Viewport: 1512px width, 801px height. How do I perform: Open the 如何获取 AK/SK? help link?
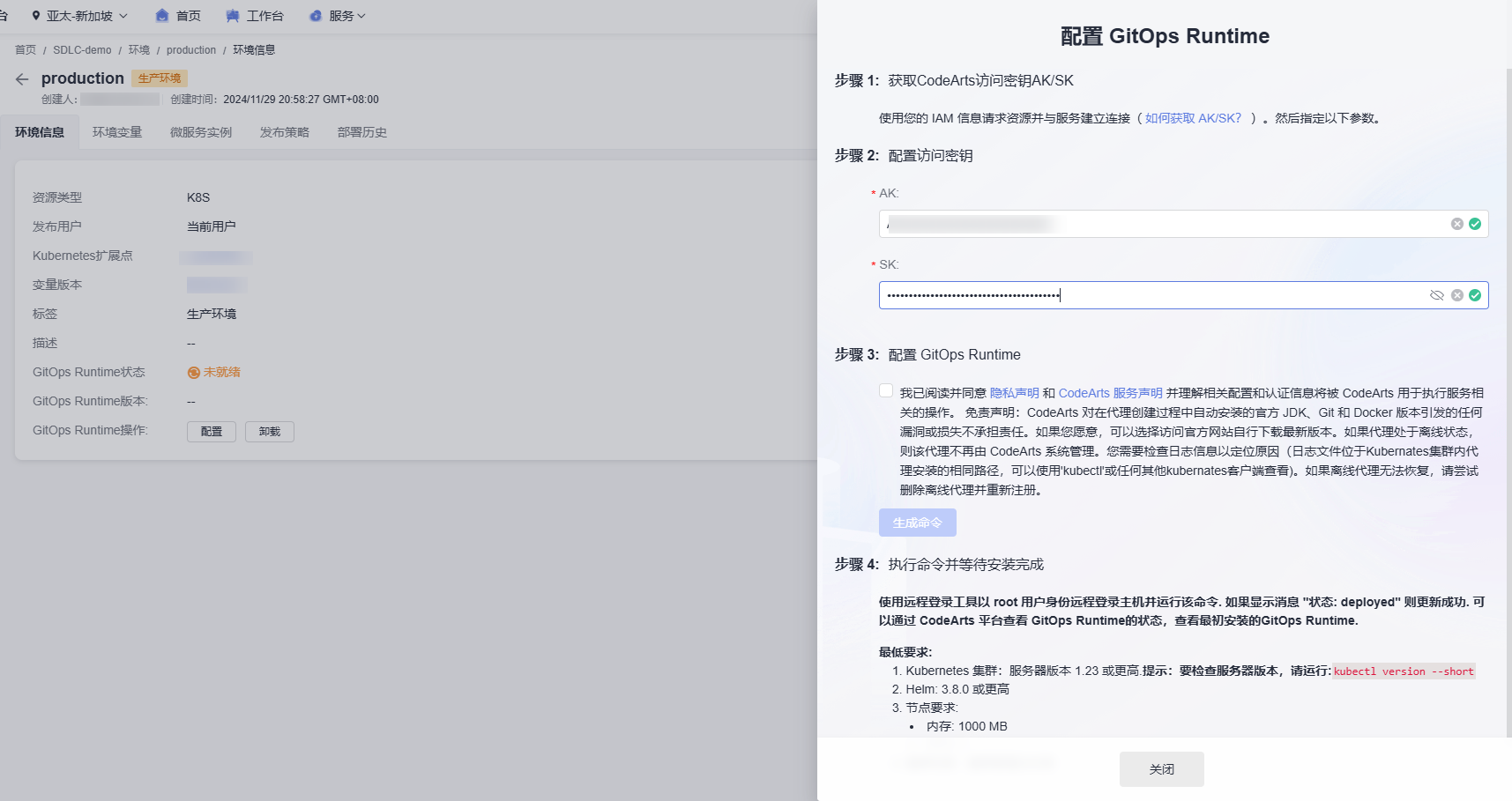point(1193,118)
